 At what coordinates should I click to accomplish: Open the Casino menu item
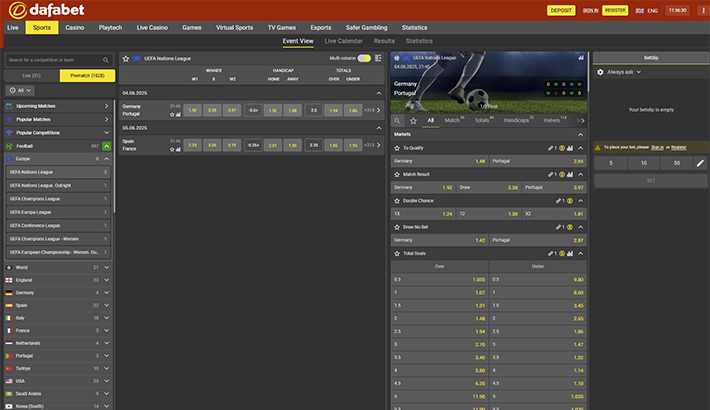(x=75, y=28)
